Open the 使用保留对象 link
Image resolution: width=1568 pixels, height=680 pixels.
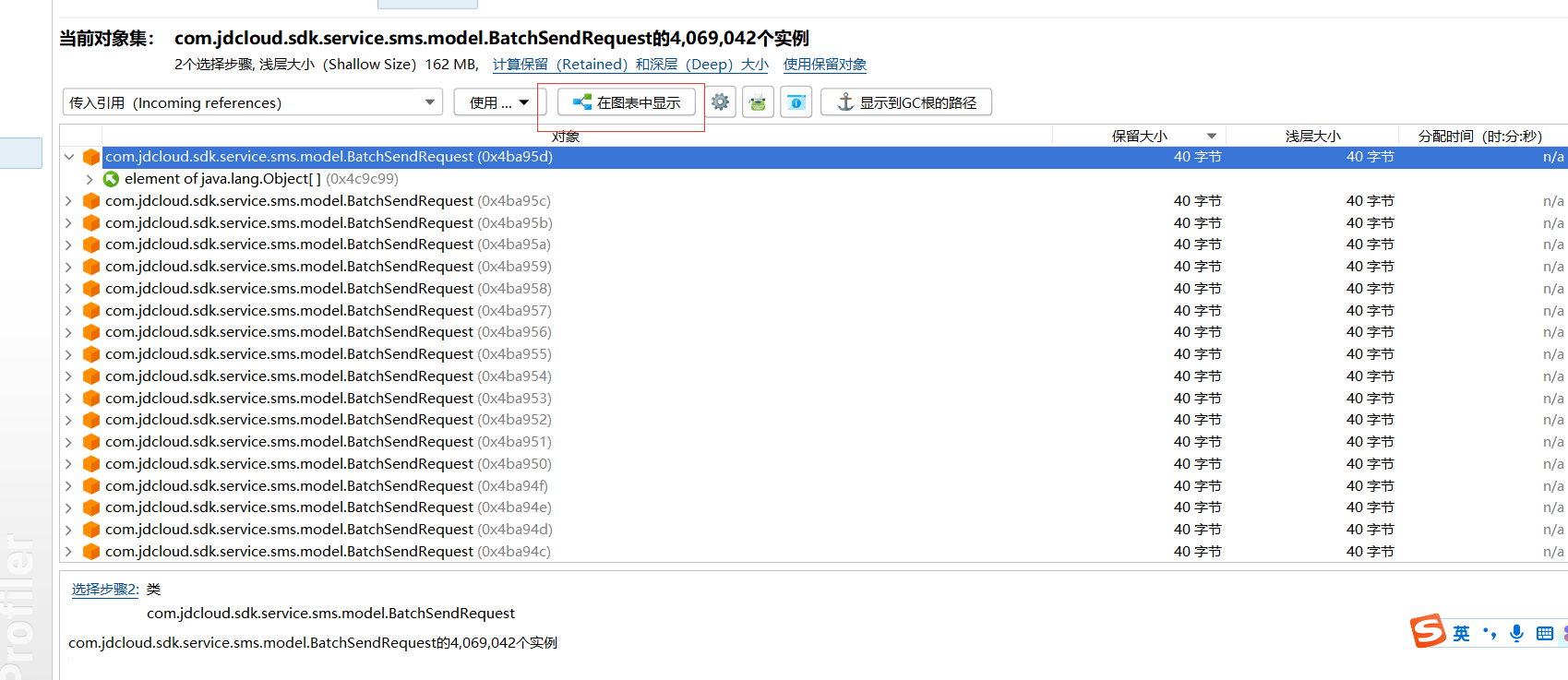pyautogui.click(x=825, y=65)
